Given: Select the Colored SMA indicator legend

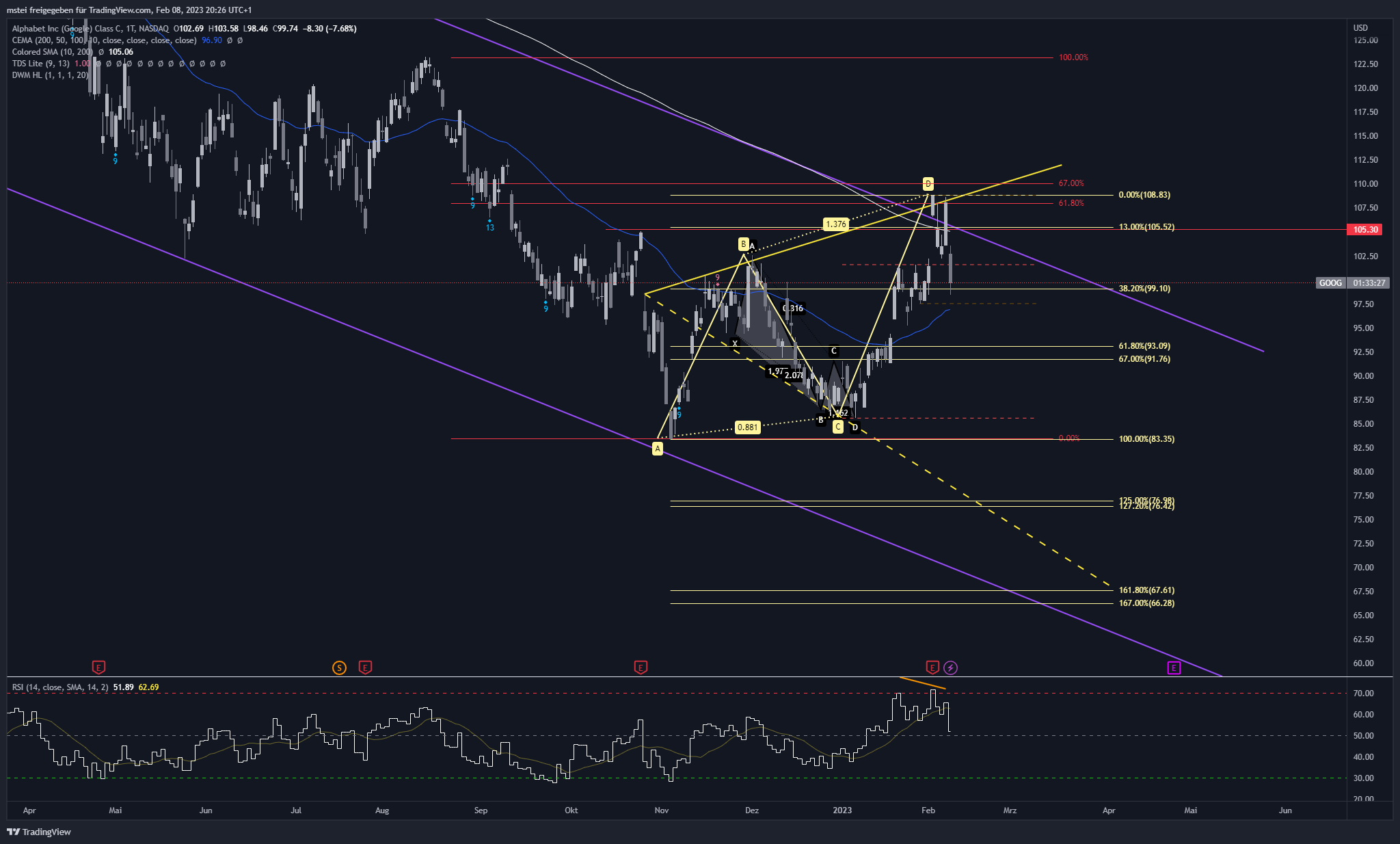Looking at the screenshot, I should click(53, 52).
